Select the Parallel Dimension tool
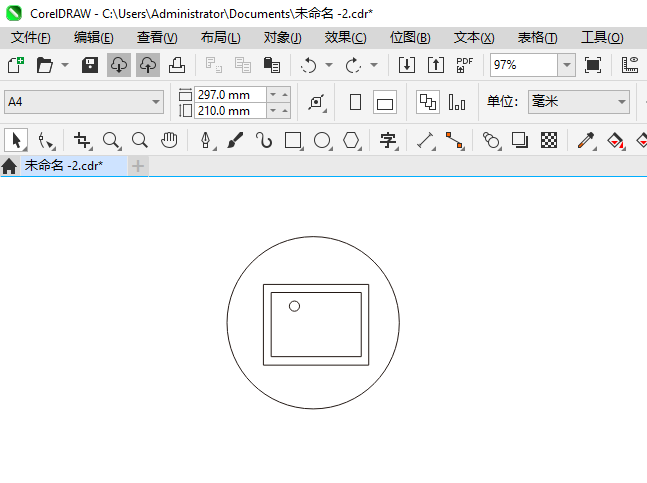Viewport: 647px width, 483px height. pos(425,140)
